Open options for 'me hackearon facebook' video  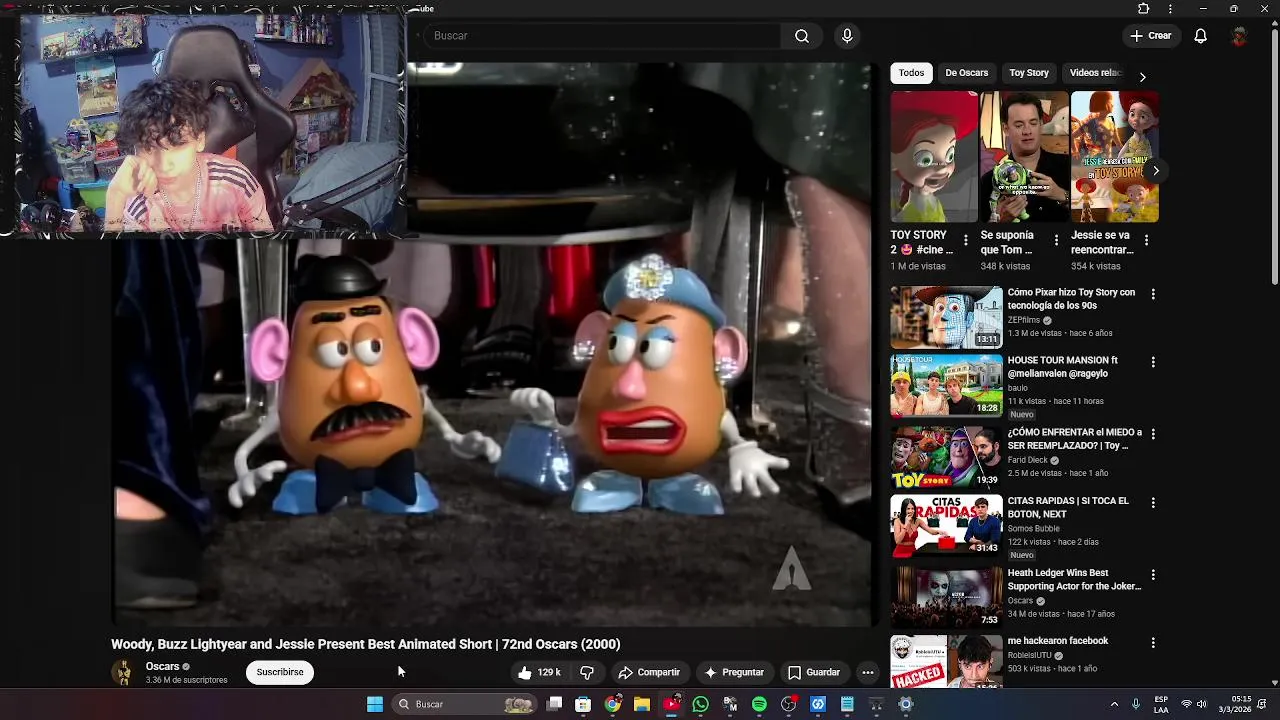1153,643
